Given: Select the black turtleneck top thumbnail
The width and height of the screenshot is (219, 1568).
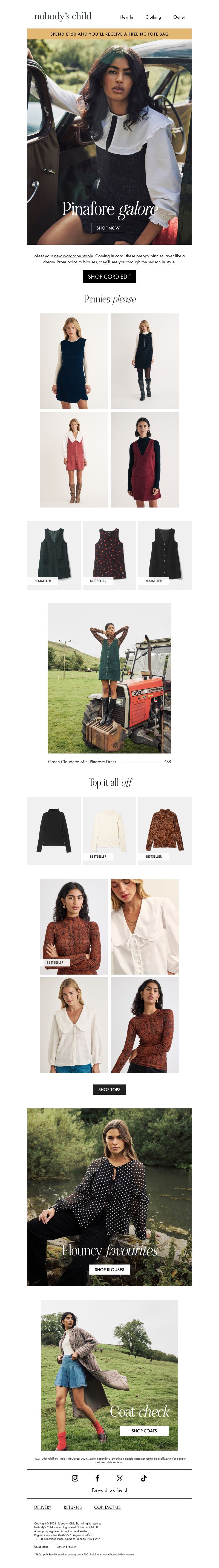Looking at the screenshot, I should 54,831.
